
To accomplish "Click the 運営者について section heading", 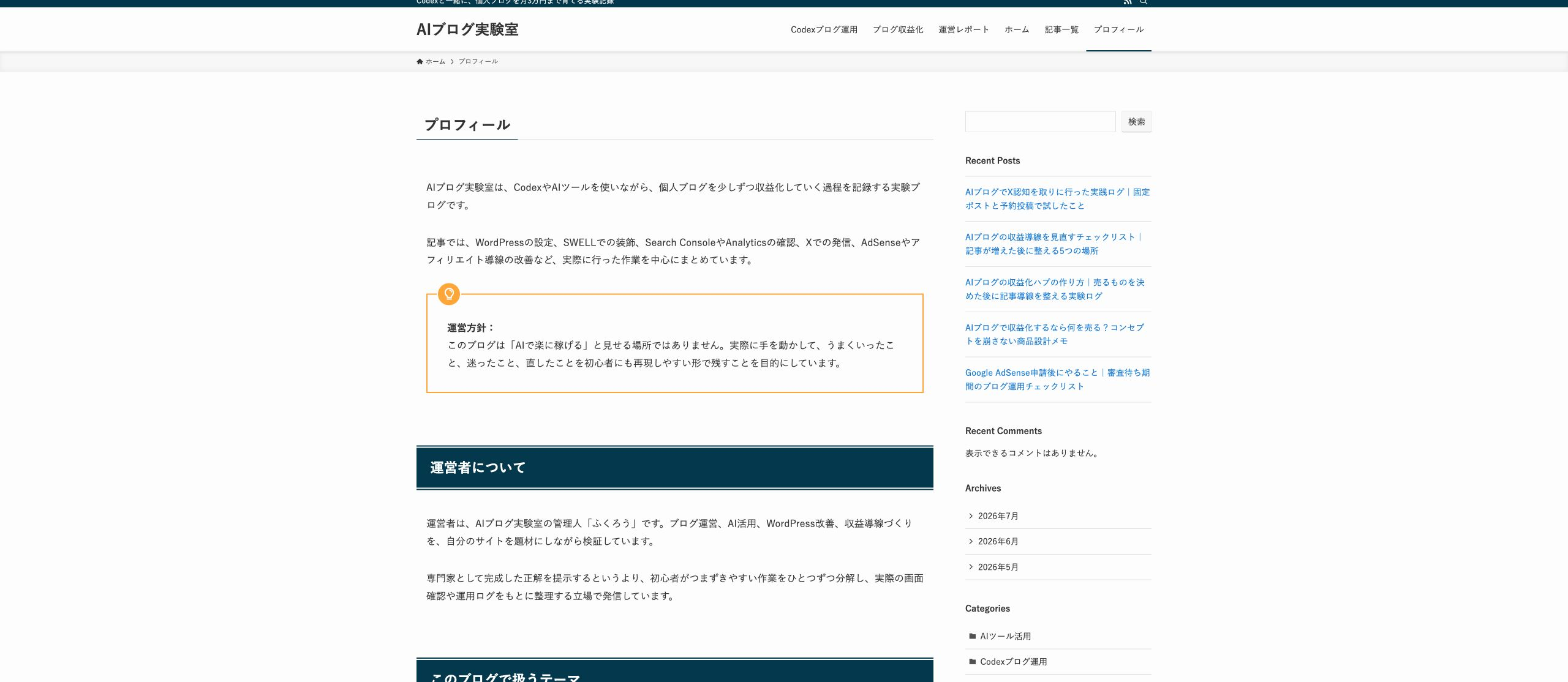I will 478,468.
